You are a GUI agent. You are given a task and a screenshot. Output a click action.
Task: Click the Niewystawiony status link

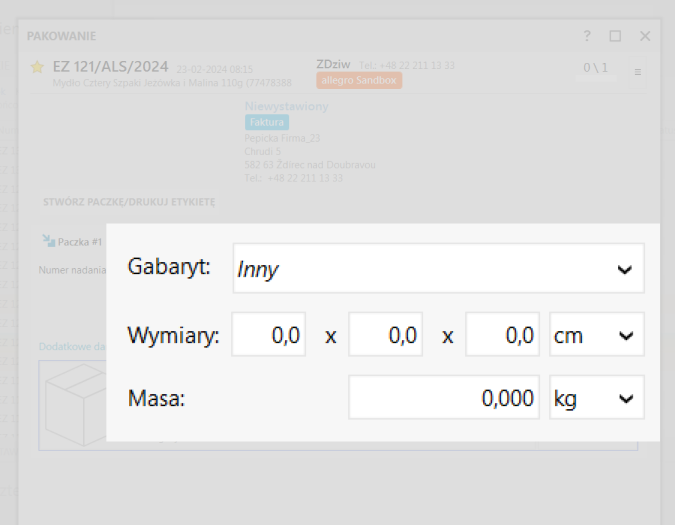[286, 106]
